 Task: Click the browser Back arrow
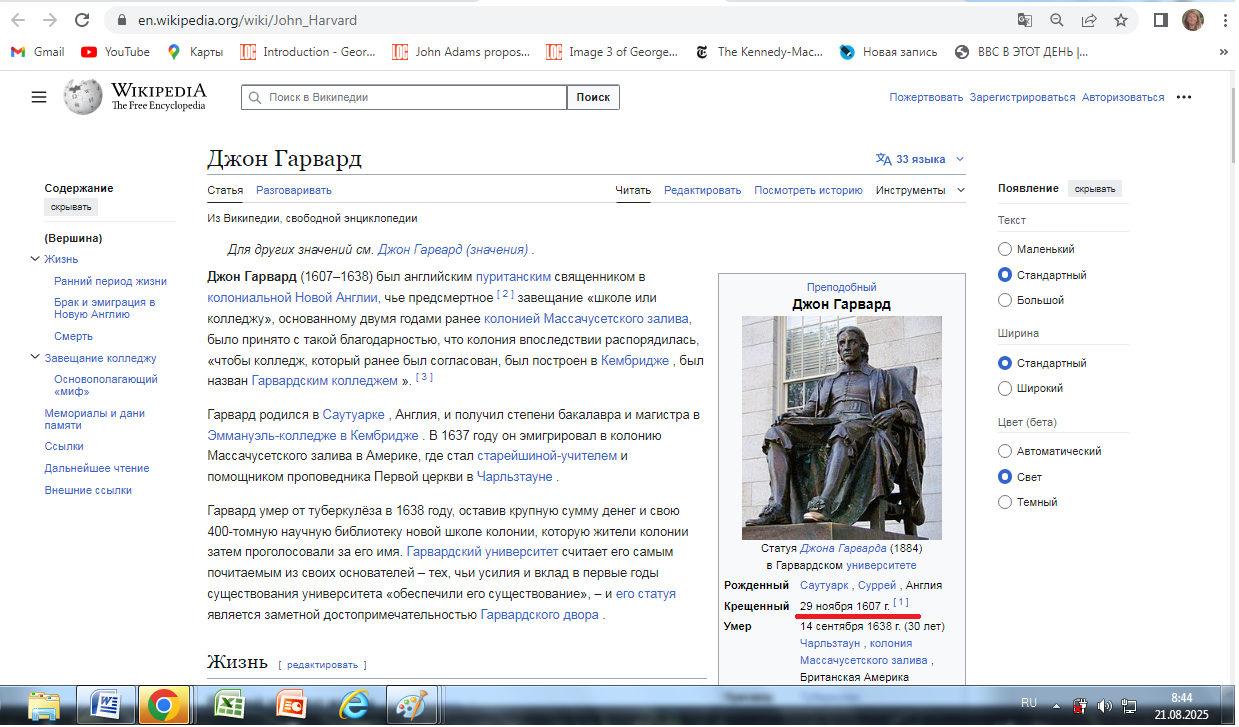18,20
